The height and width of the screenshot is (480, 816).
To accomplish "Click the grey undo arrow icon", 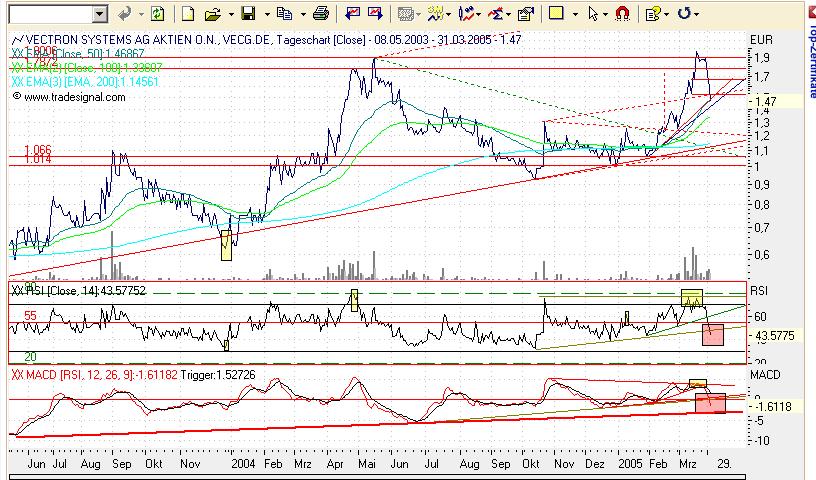I will [x=125, y=14].
